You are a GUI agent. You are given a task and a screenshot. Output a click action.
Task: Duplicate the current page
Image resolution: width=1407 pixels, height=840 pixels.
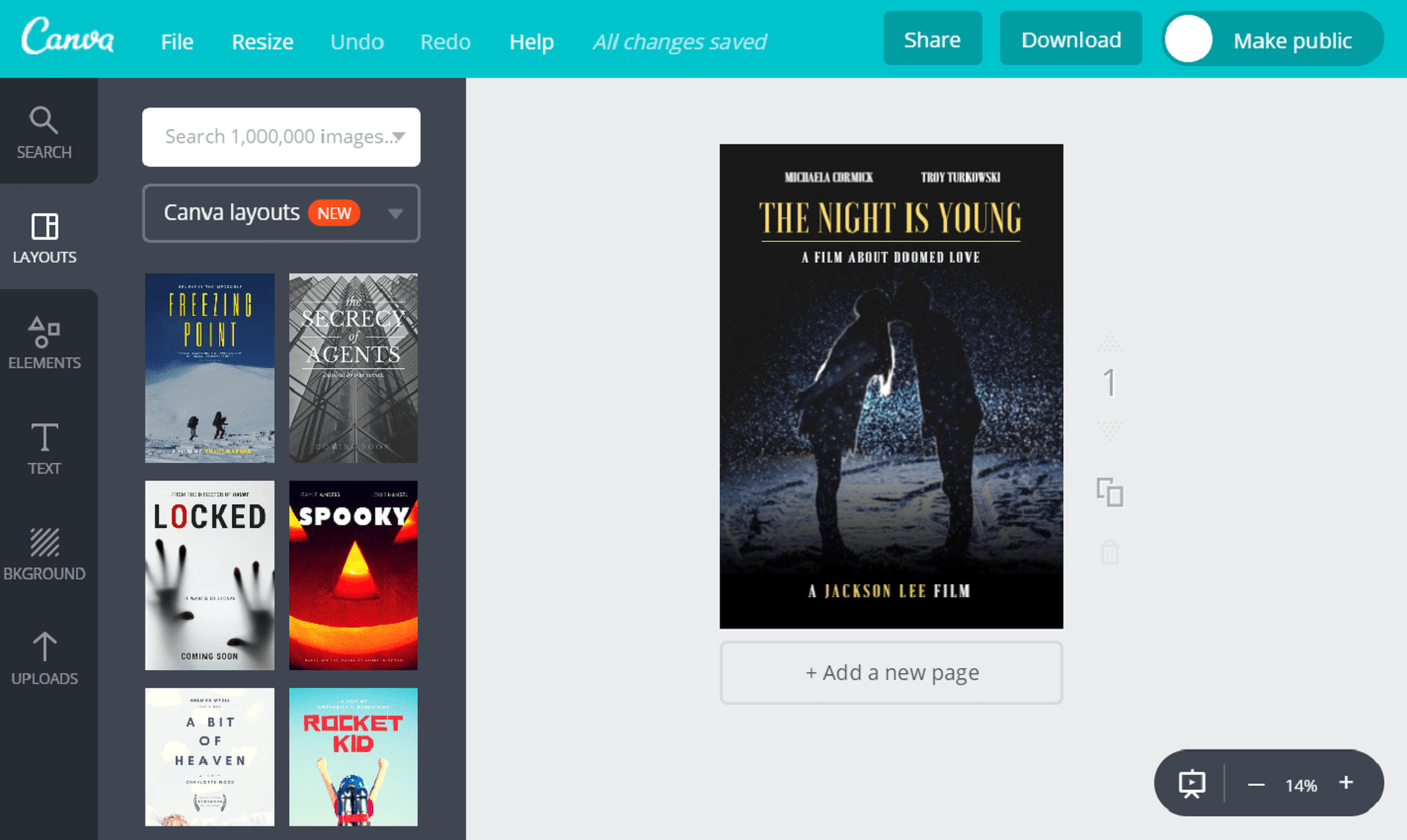(x=1110, y=491)
